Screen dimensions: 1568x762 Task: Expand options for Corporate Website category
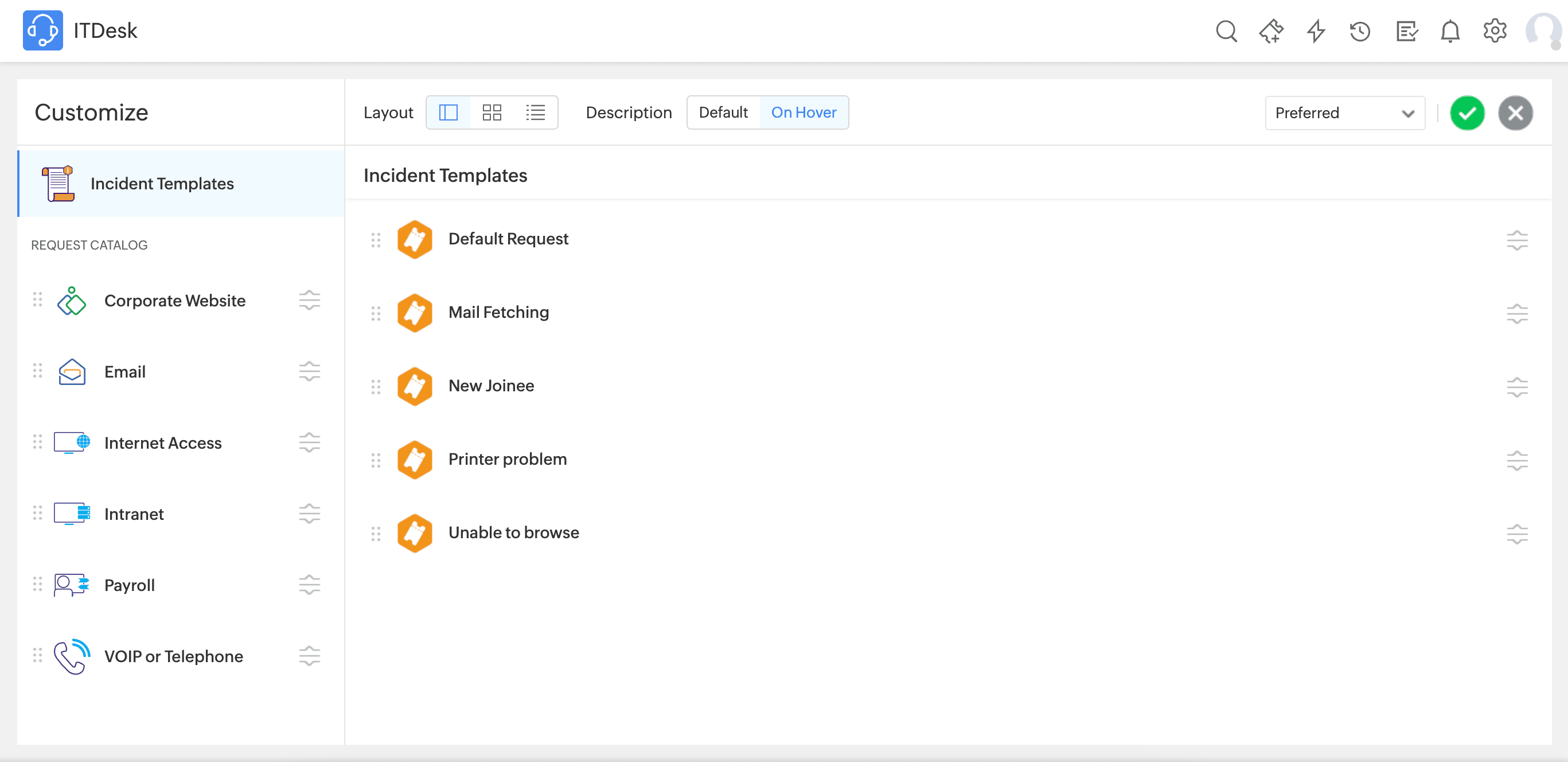click(x=309, y=300)
